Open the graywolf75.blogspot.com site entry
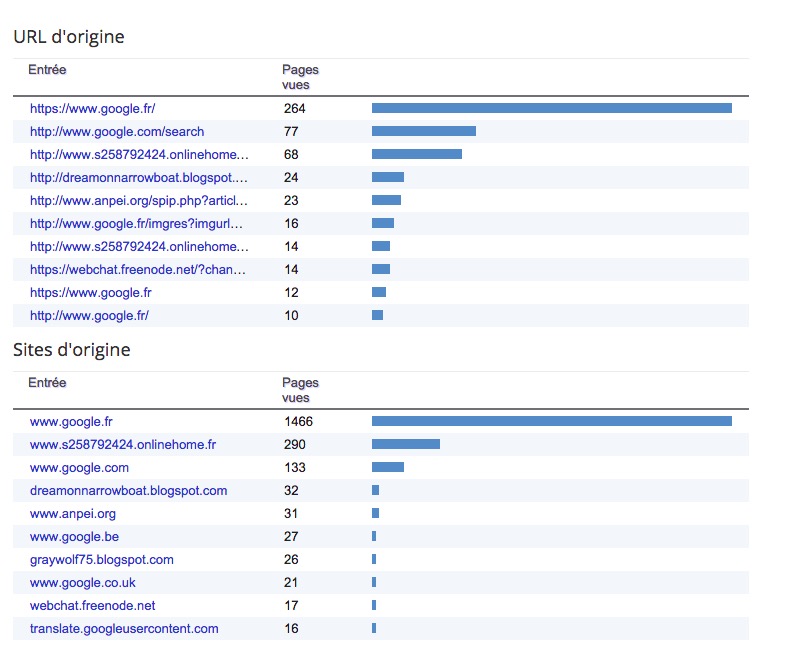This screenshot has width=812, height=650. click(x=102, y=560)
